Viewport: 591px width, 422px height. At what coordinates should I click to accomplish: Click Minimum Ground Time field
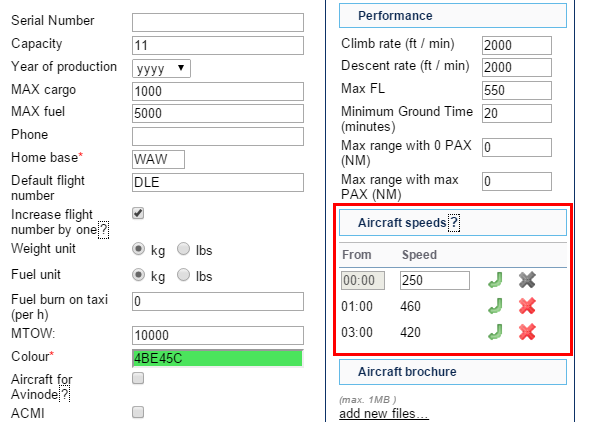[517, 113]
